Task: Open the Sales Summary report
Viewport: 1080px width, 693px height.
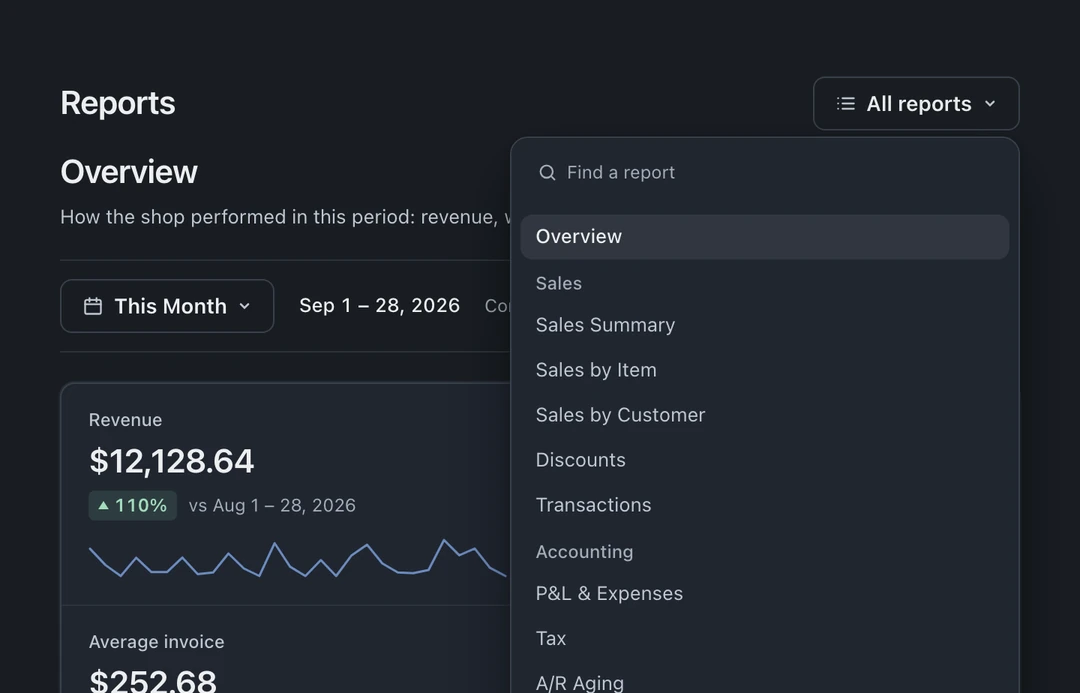Action: (765, 325)
